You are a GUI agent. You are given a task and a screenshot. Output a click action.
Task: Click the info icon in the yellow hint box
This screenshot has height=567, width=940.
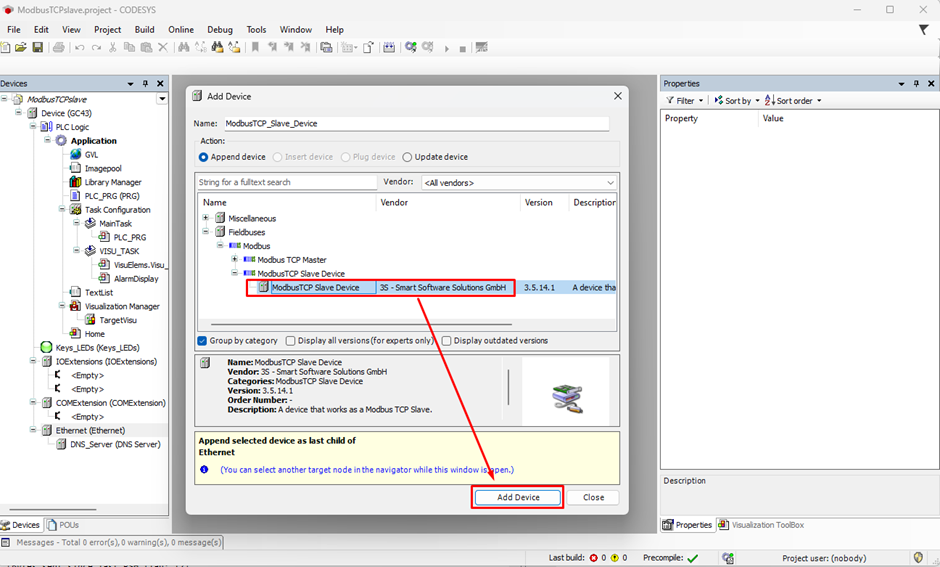204,469
